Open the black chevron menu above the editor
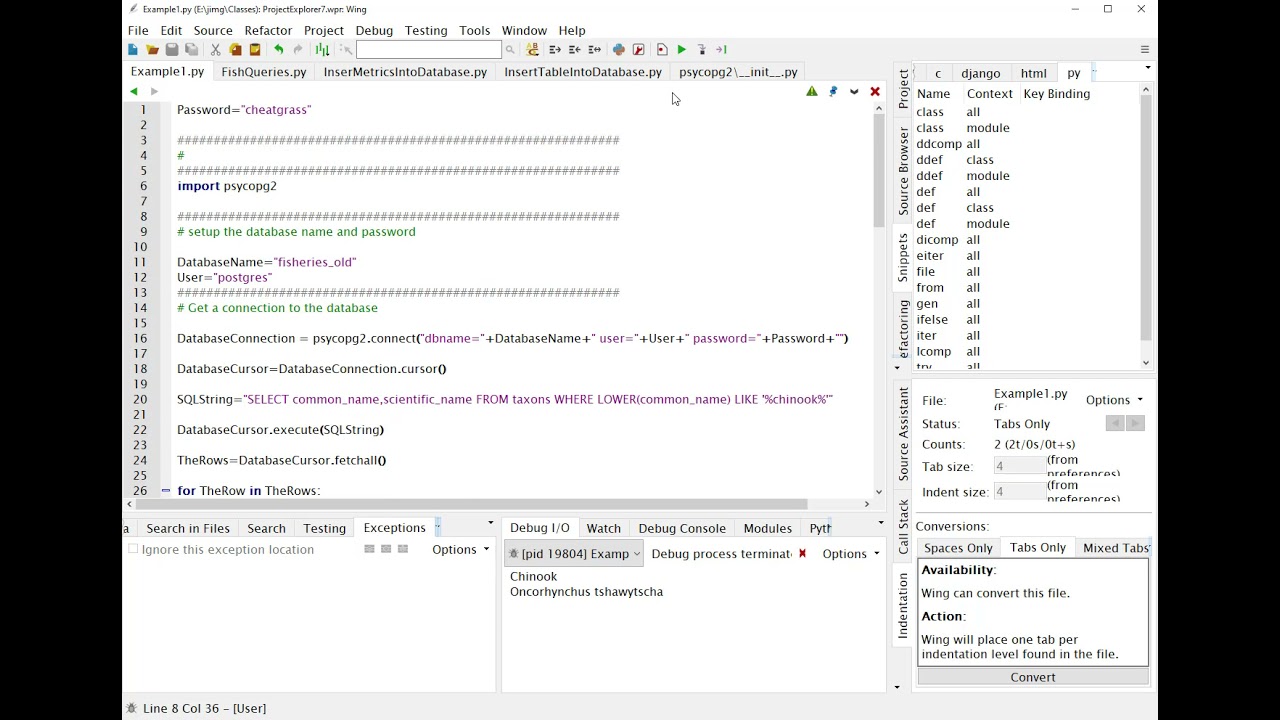 (854, 92)
